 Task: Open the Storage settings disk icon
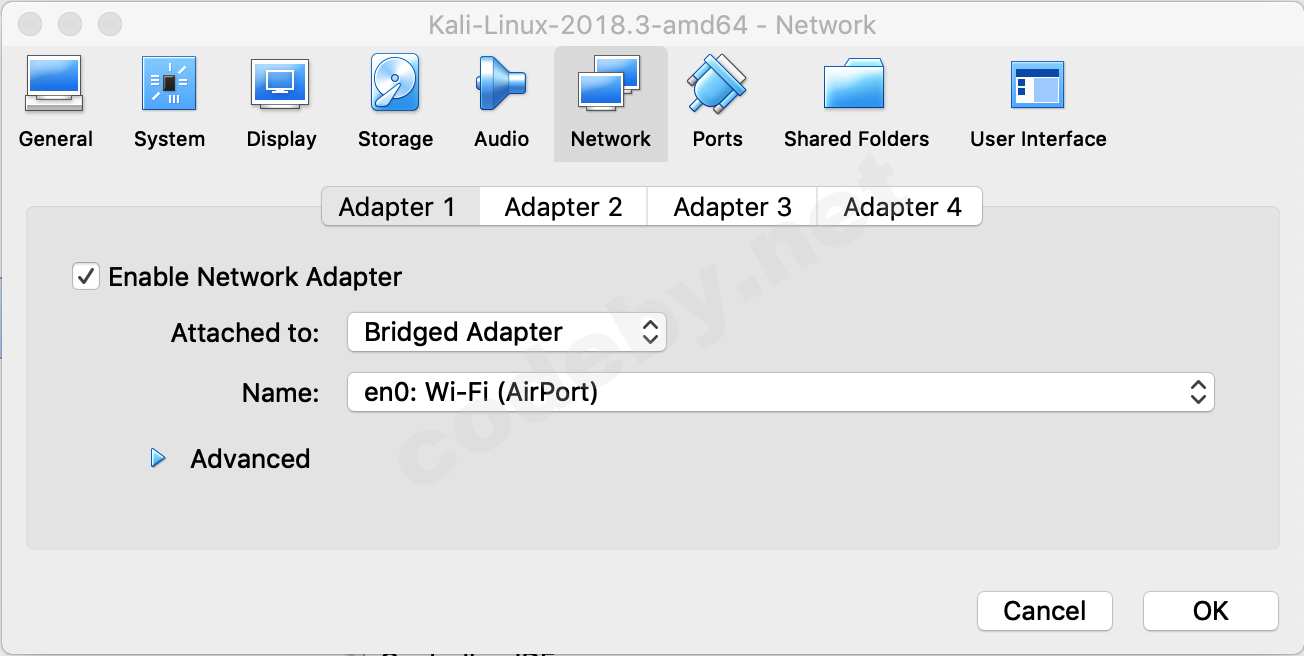395,85
